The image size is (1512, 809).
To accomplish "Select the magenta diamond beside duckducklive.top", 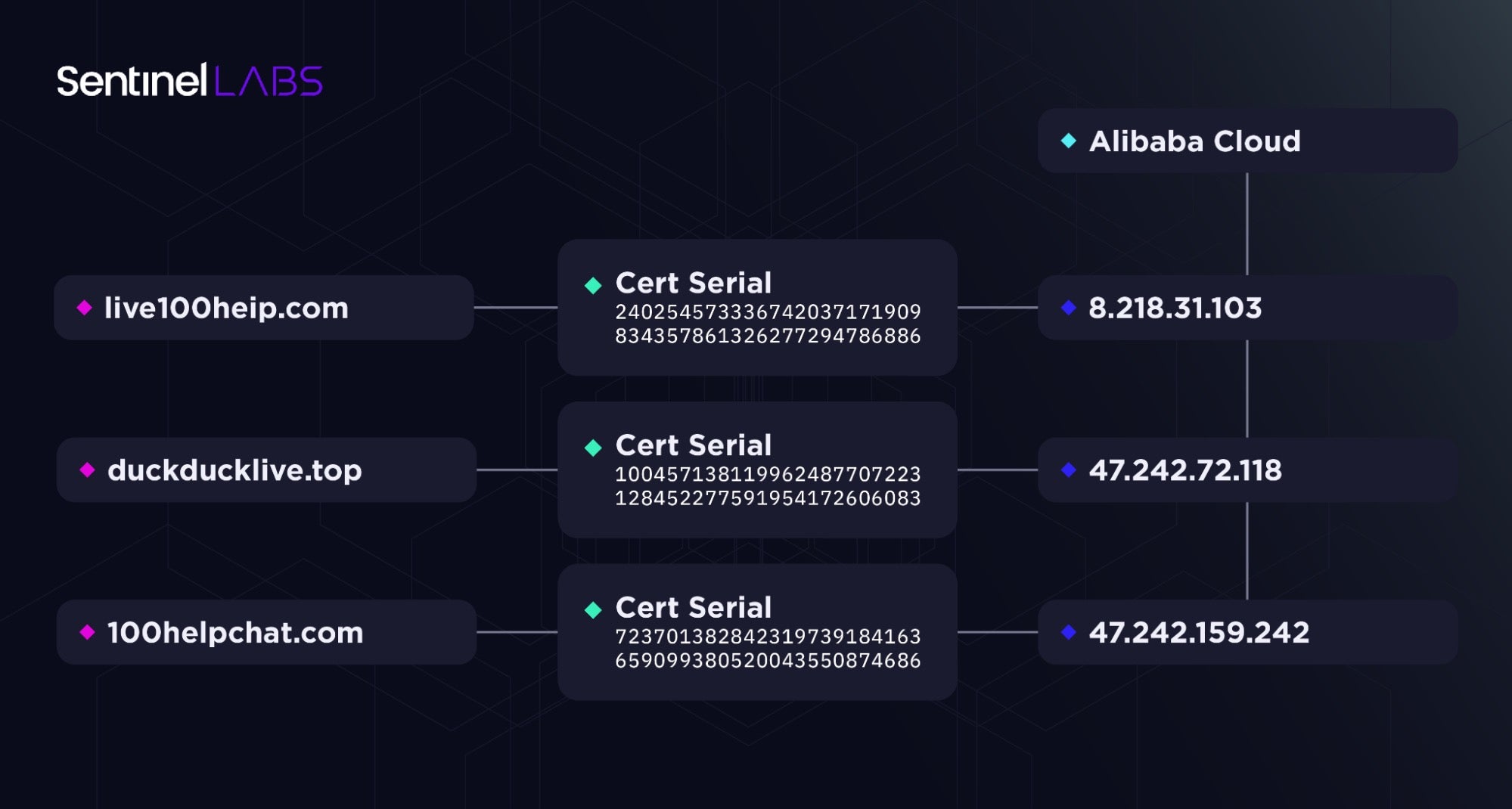I will coord(88,470).
